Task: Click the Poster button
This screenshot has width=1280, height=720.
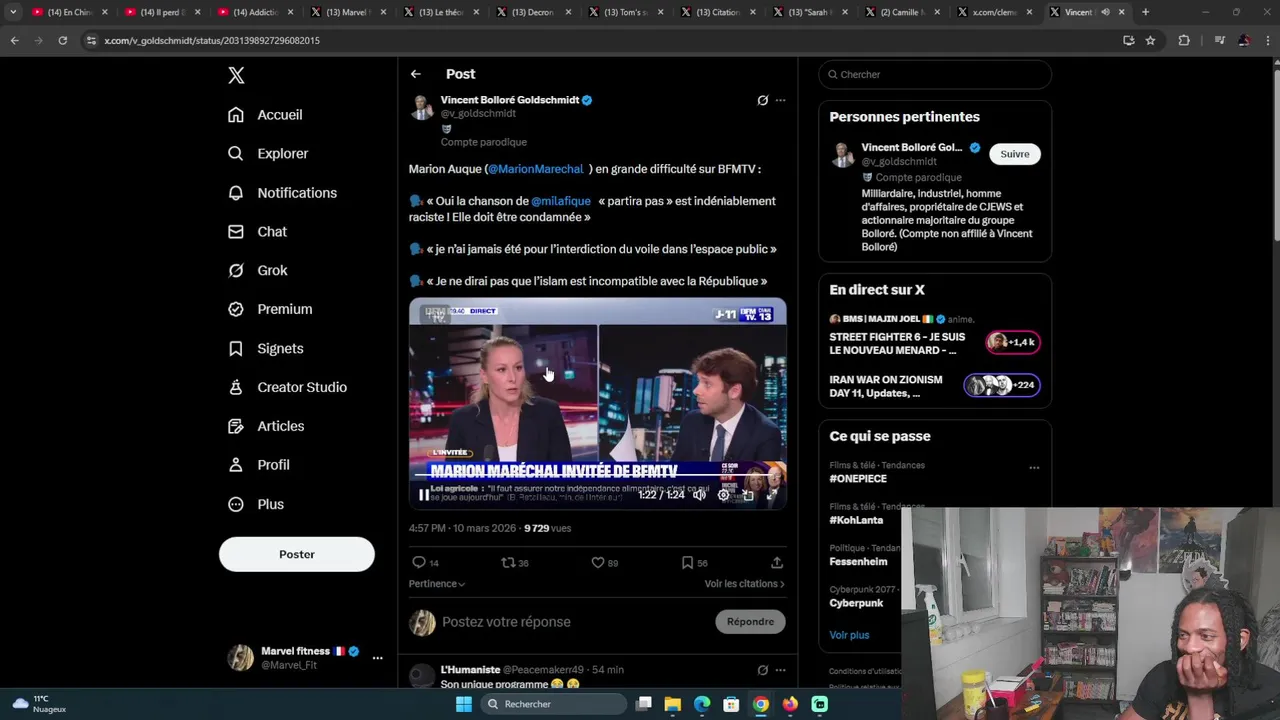Action: coord(297,554)
